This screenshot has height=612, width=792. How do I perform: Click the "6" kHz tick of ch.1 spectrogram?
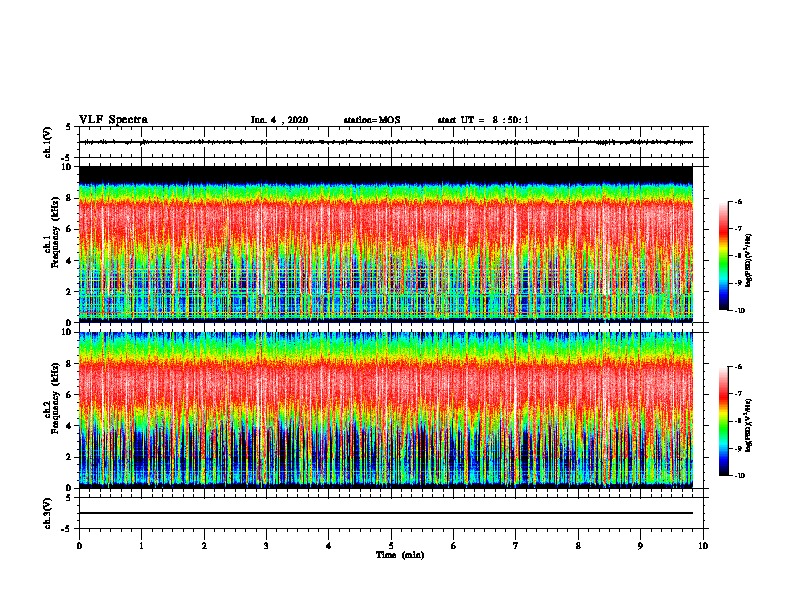coord(69,229)
